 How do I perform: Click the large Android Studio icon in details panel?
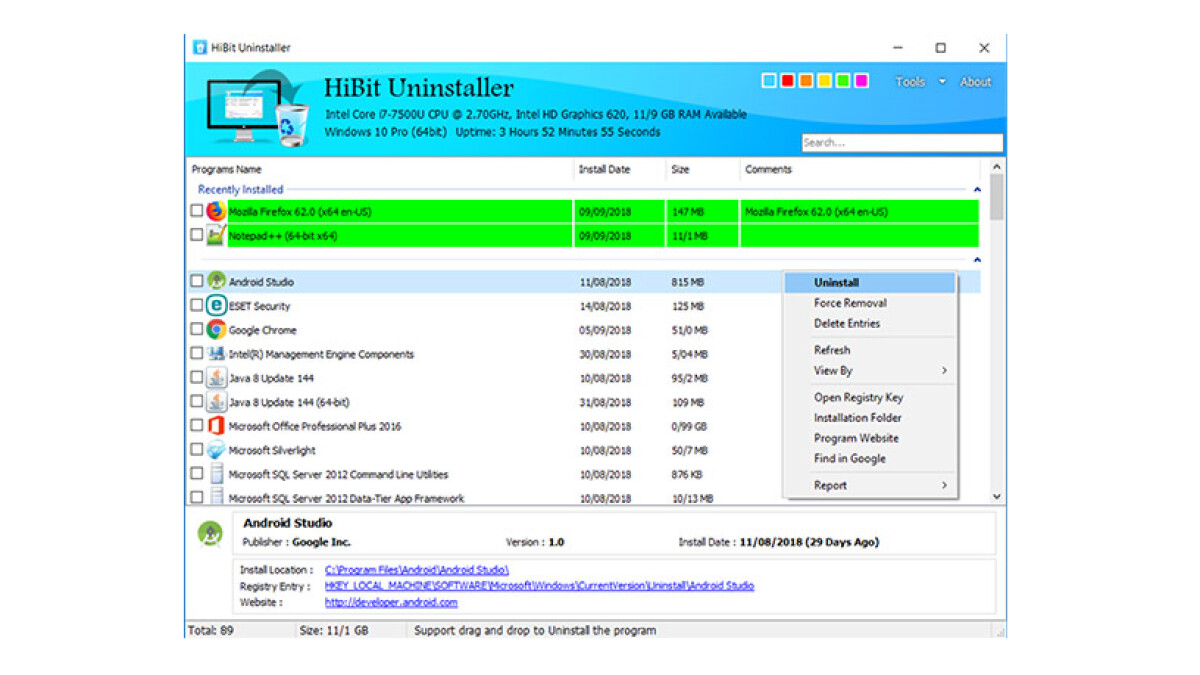click(211, 535)
